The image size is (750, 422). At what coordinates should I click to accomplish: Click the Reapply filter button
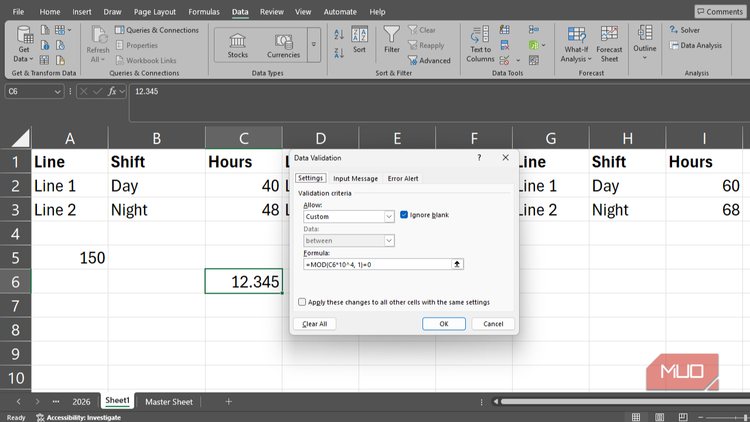point(426,45)
